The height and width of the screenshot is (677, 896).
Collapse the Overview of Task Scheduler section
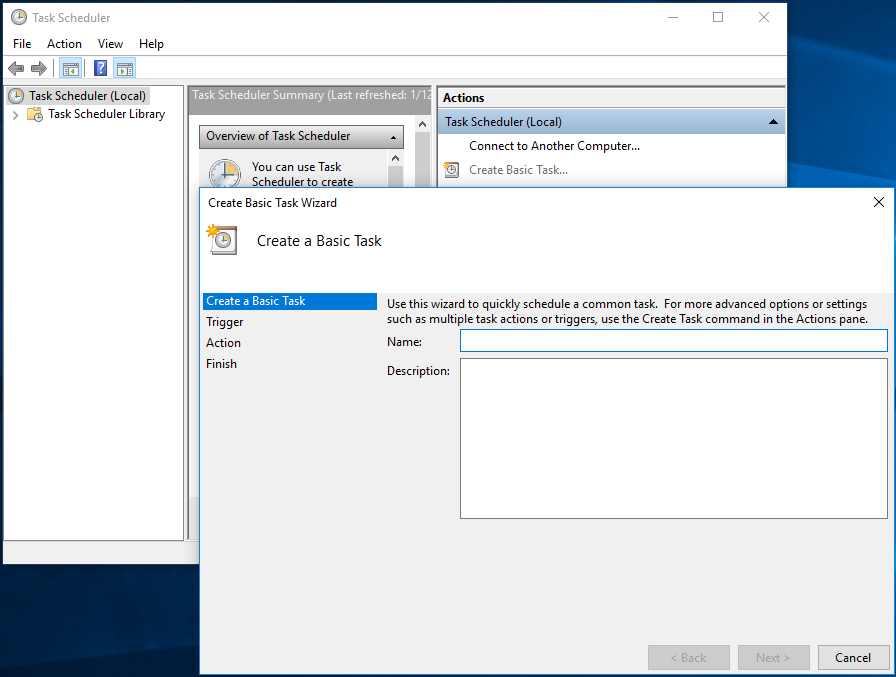[394, 136]
